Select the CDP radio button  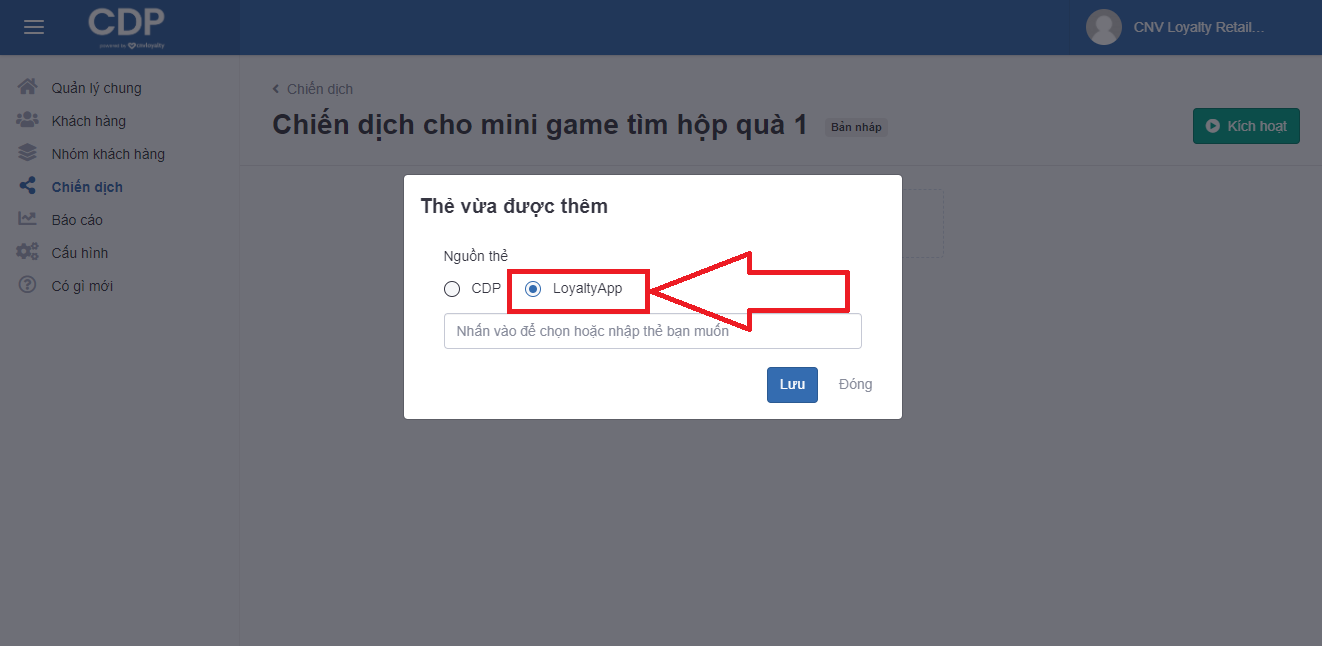click(x=452, y=289)
